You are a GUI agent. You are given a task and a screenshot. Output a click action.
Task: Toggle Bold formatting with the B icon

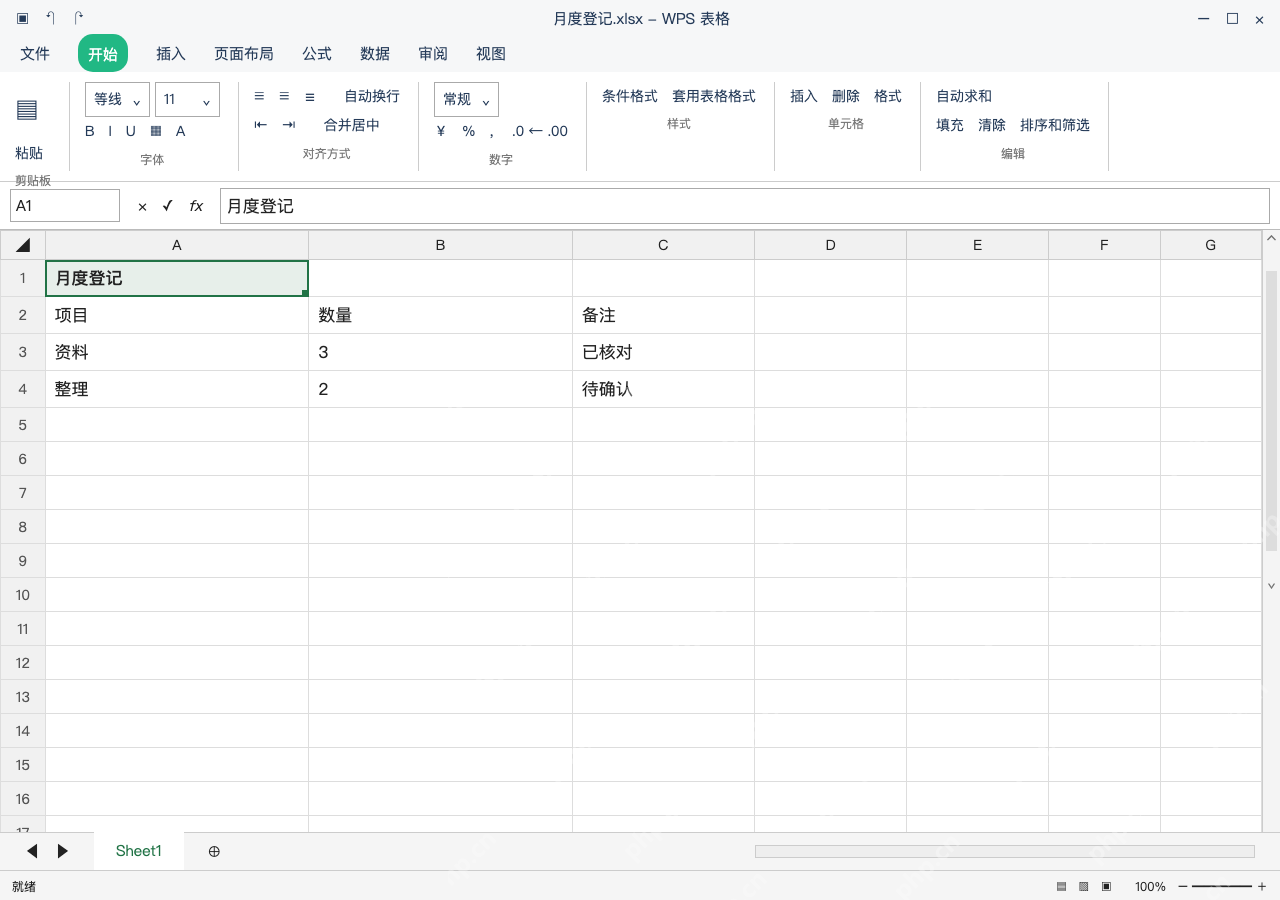point(90,131)
